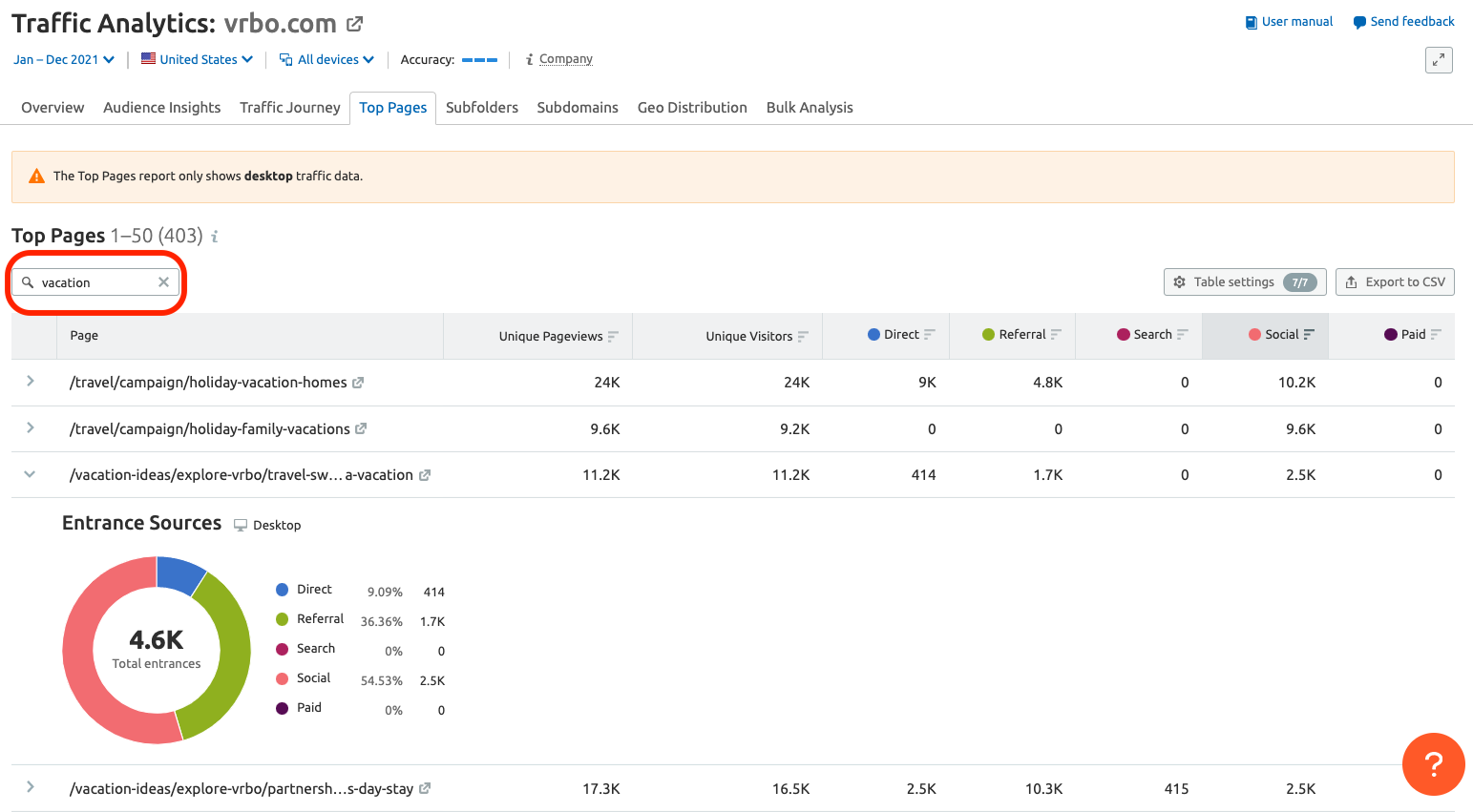
Task: Collapse the travel-sw...a-vacation row
Action: (x=30, y=474)
